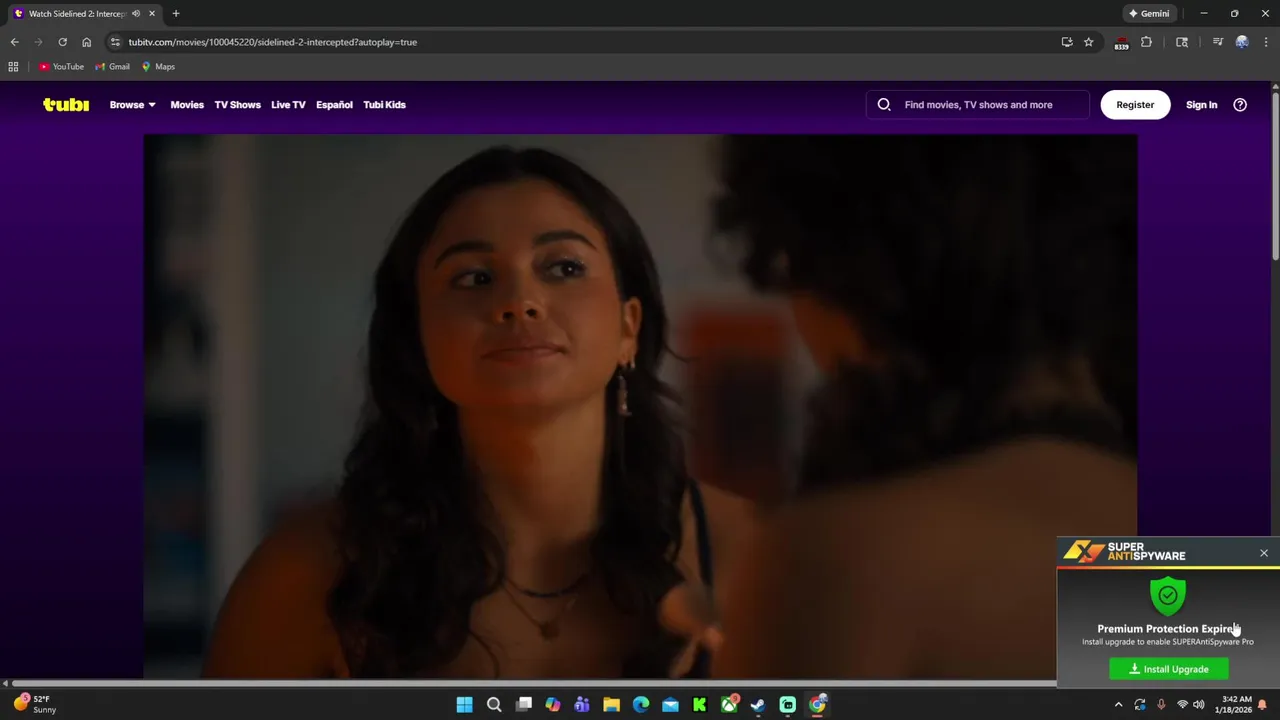The width and height of the screenshot is (1280, 720).
Task: View site information icon in address bar
Action: pyautogui.click(x=115, y=42)
